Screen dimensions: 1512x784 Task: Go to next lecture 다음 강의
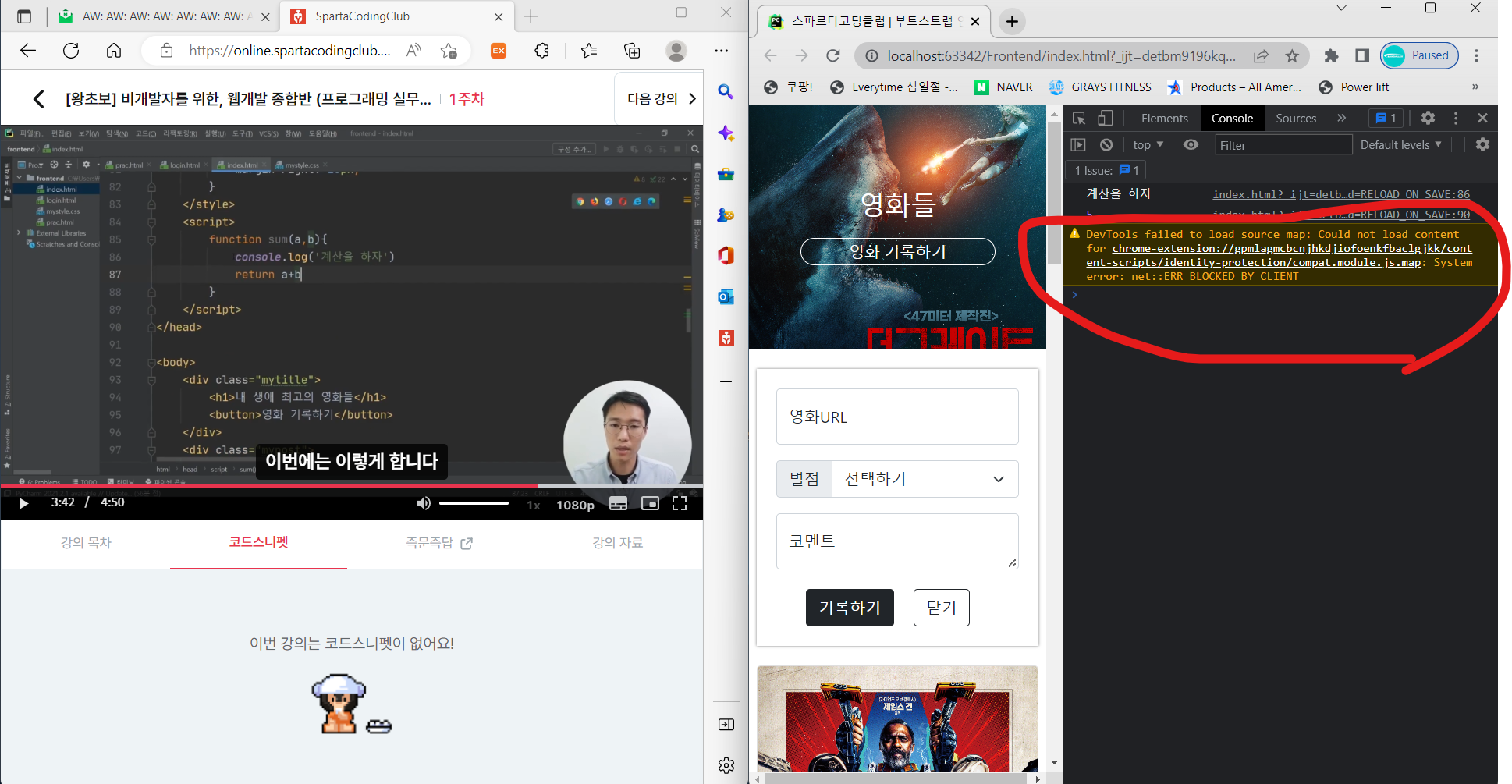point(661,98)
